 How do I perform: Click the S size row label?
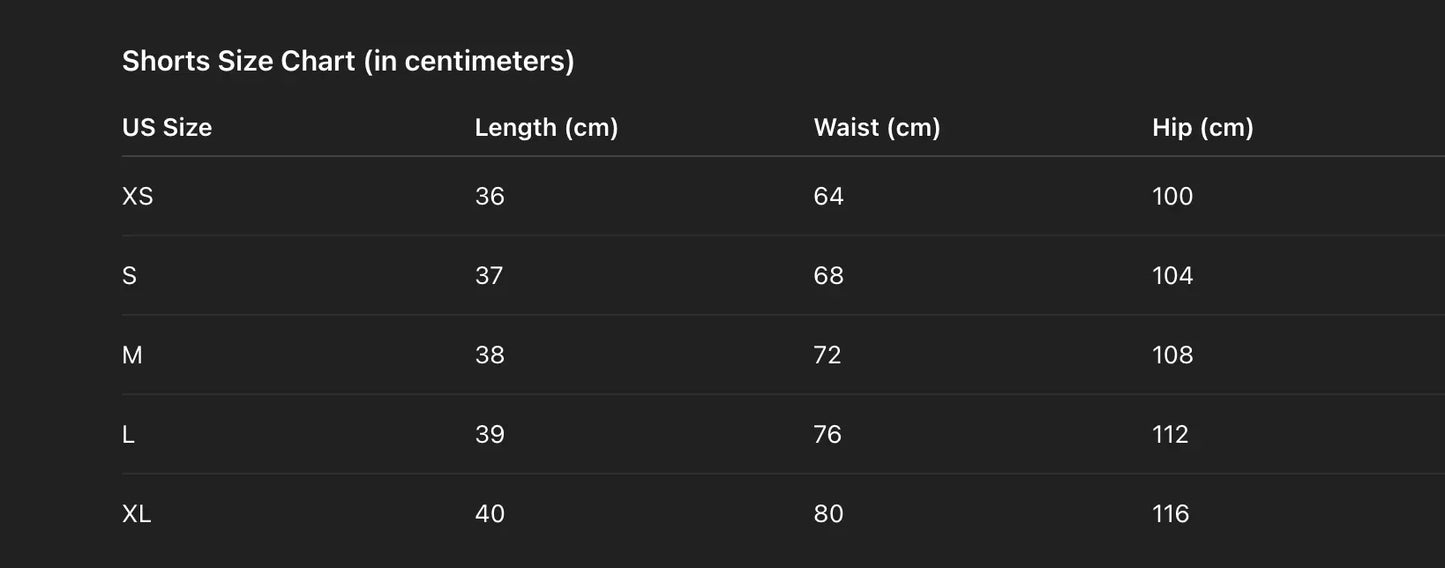click(129, 275)
